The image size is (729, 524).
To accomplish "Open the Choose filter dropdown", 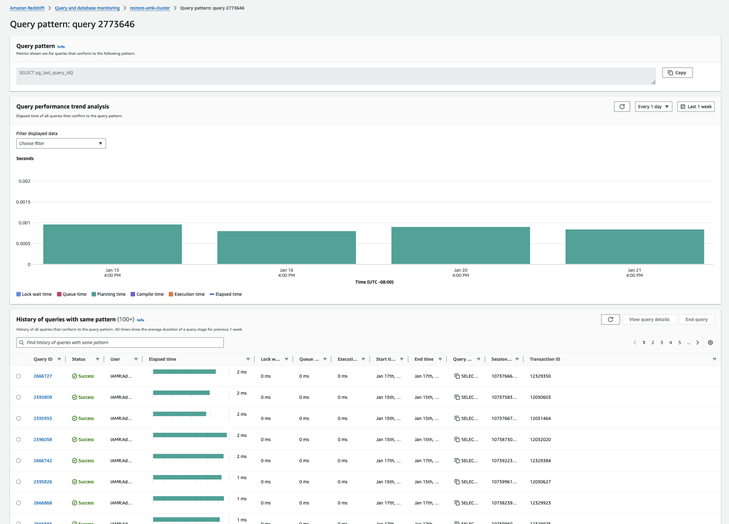I will pyautogui.click(x=60, y=143).
